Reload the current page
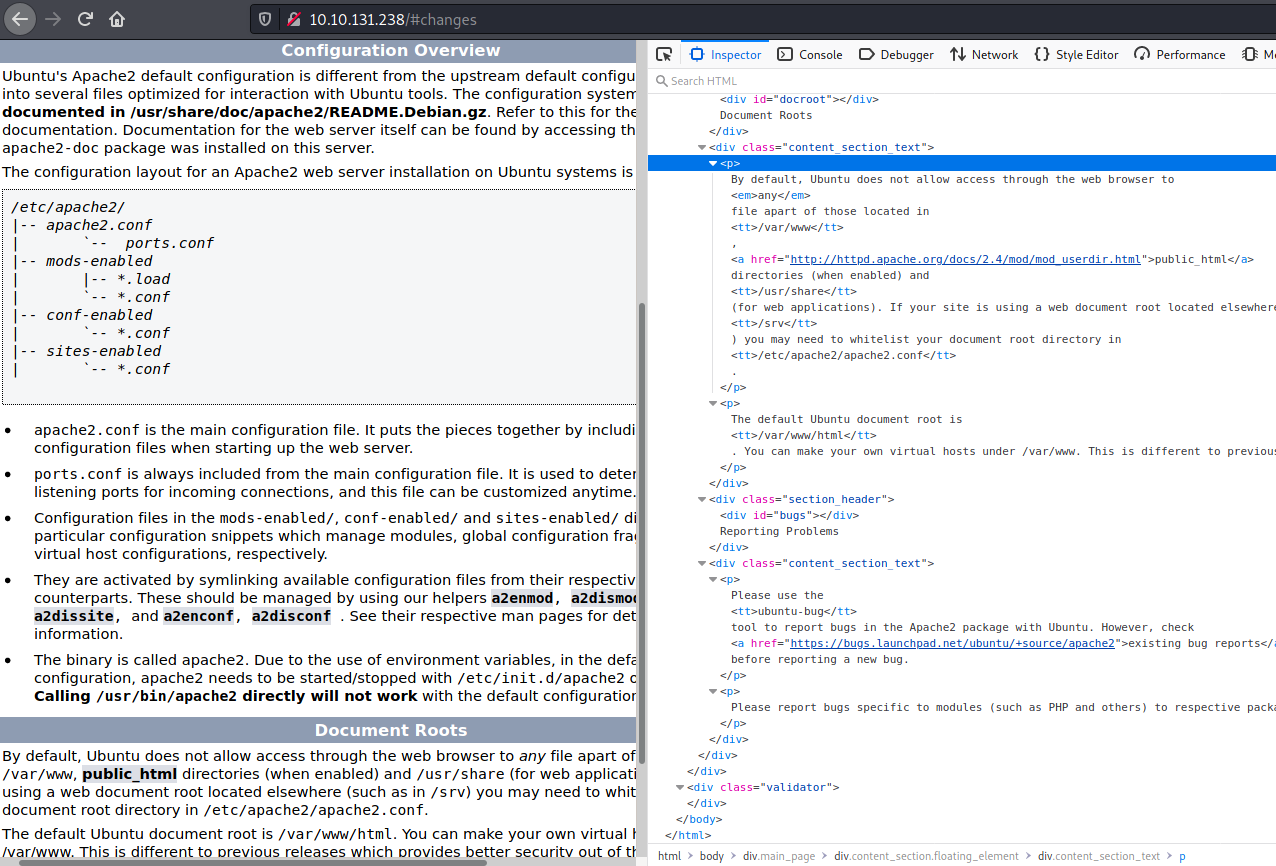 86,19
